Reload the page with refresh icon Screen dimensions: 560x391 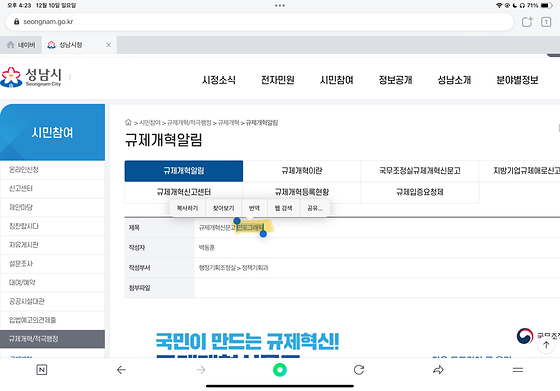pyautogui.click(x=359, y=370)
